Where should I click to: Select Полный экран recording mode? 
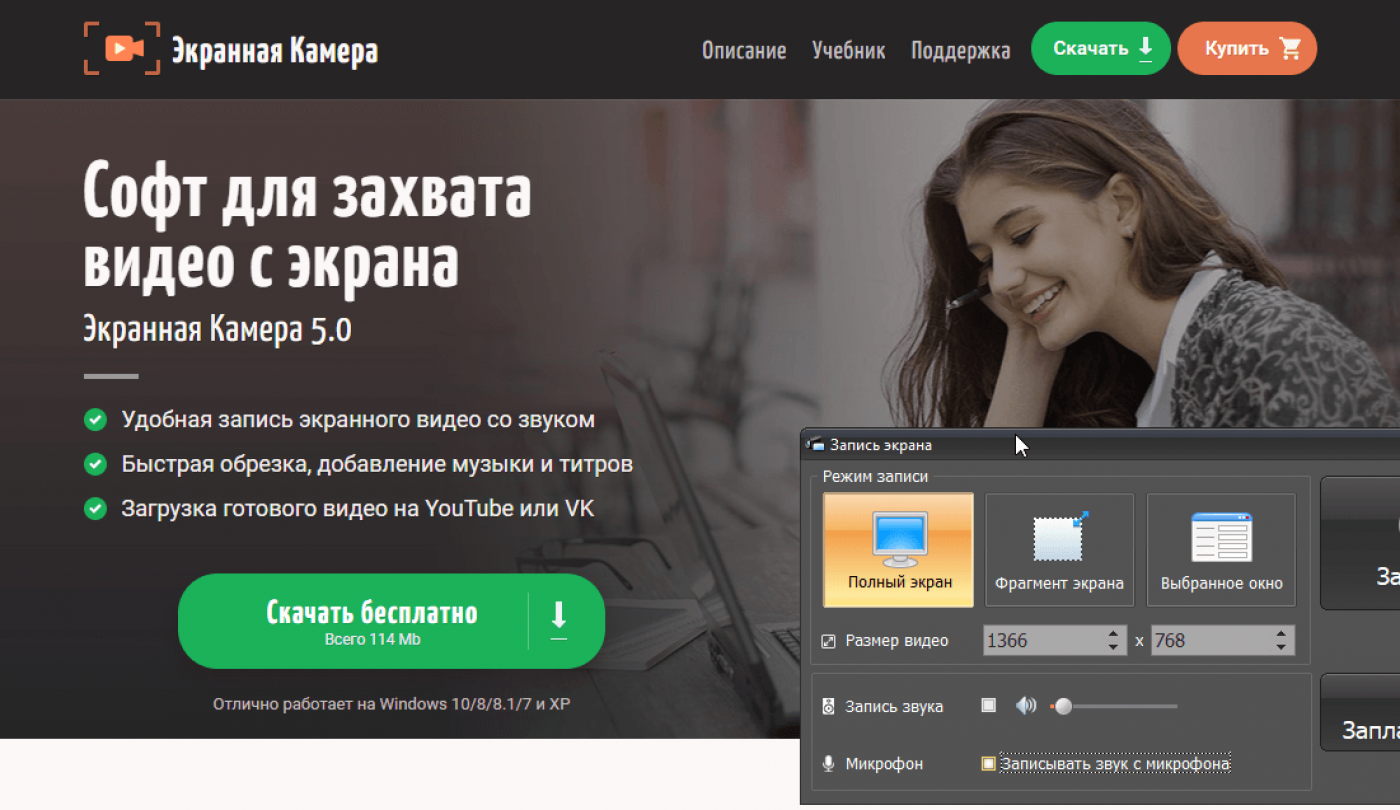tap(899, 550)
